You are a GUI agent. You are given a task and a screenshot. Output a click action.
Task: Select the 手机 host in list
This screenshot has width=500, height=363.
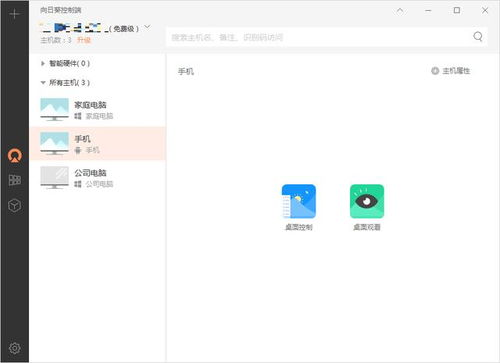(98, 143)
